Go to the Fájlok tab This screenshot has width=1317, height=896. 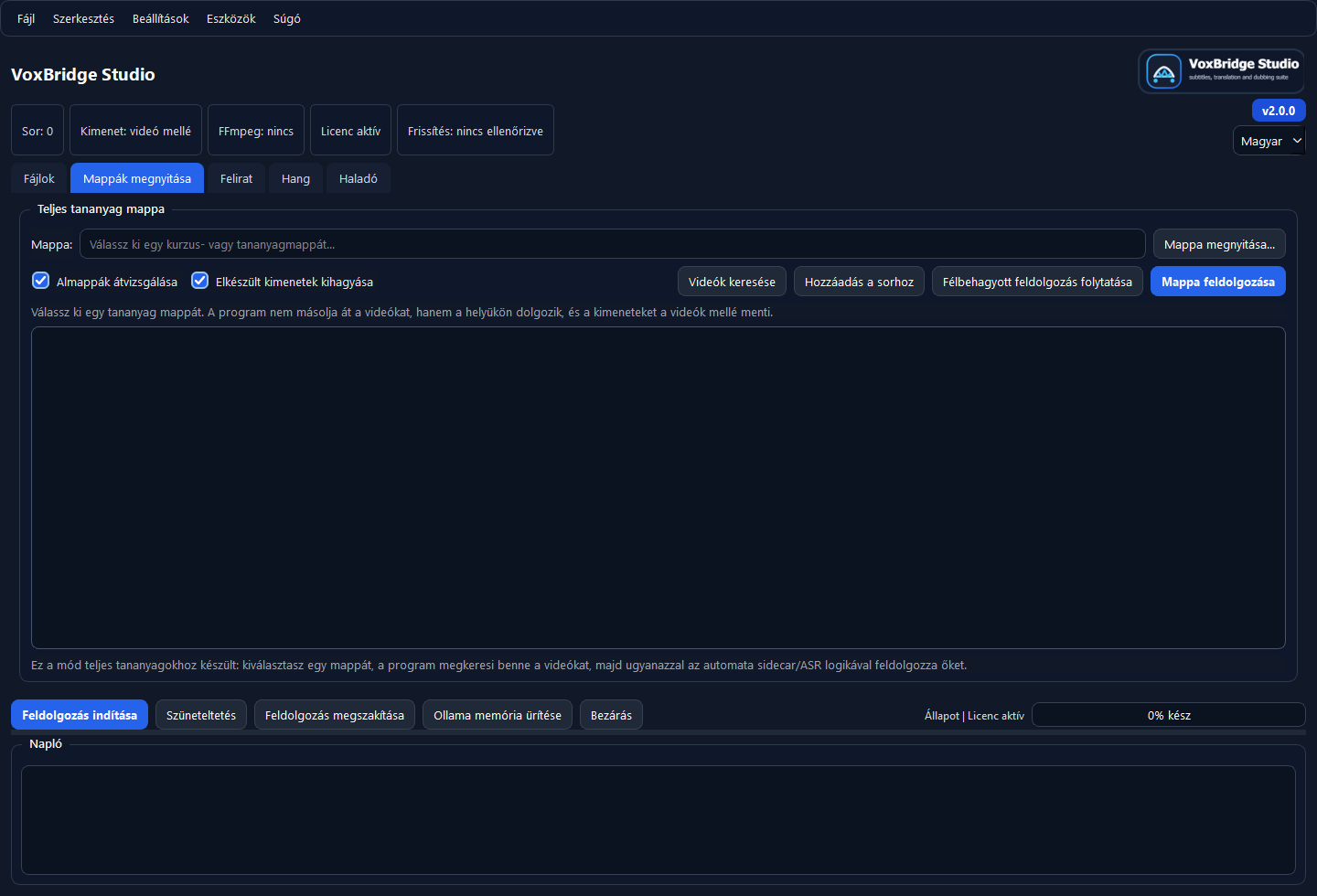click(x=39, y=178)
